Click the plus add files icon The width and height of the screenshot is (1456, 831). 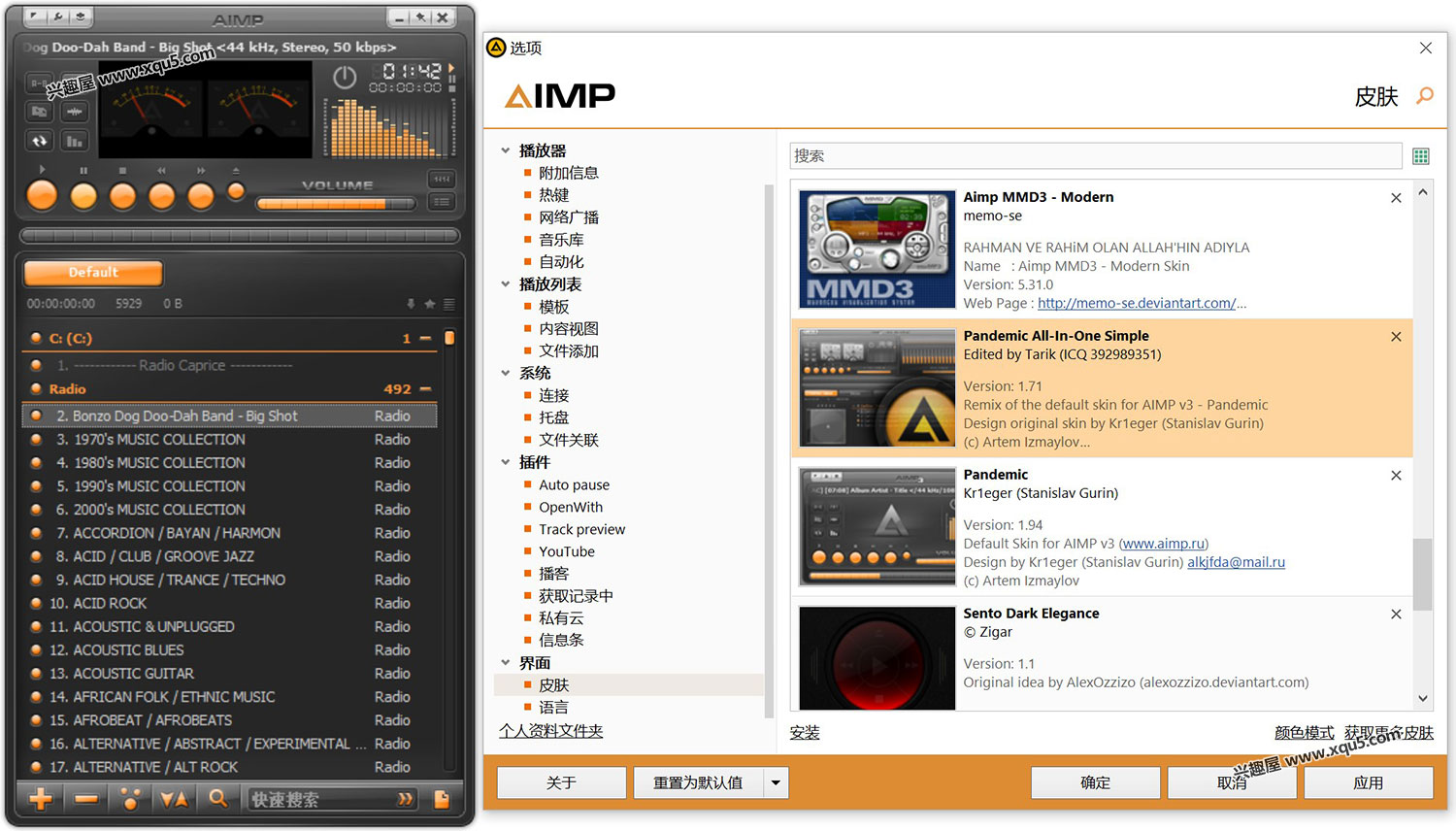click(41, 799)
